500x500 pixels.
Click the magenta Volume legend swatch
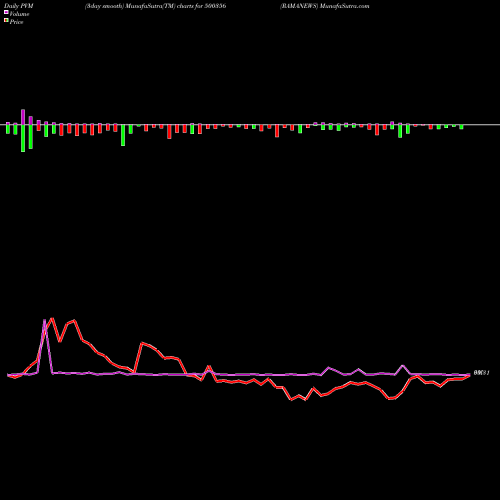click(x=6, y=12)
